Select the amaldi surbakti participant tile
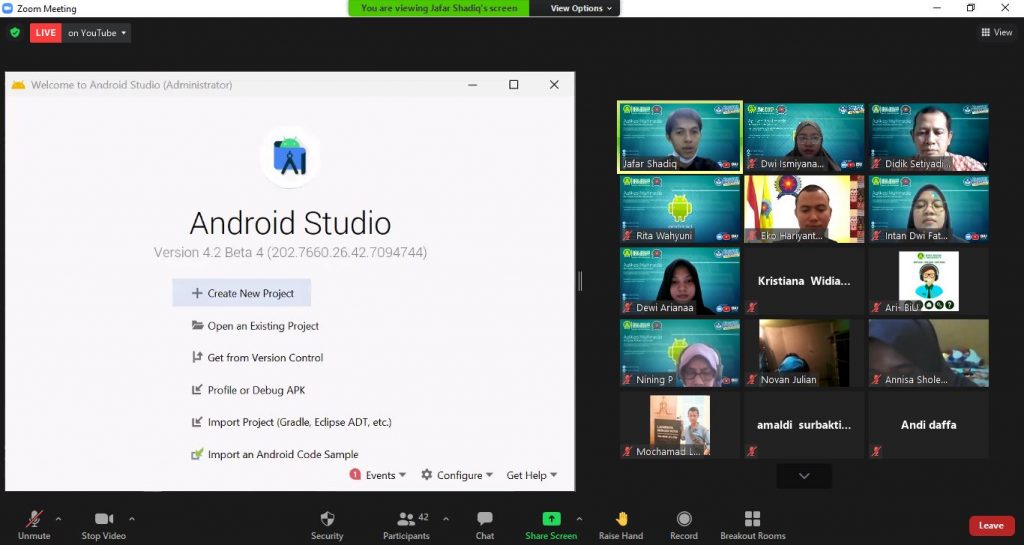 [x=804, y=425]
